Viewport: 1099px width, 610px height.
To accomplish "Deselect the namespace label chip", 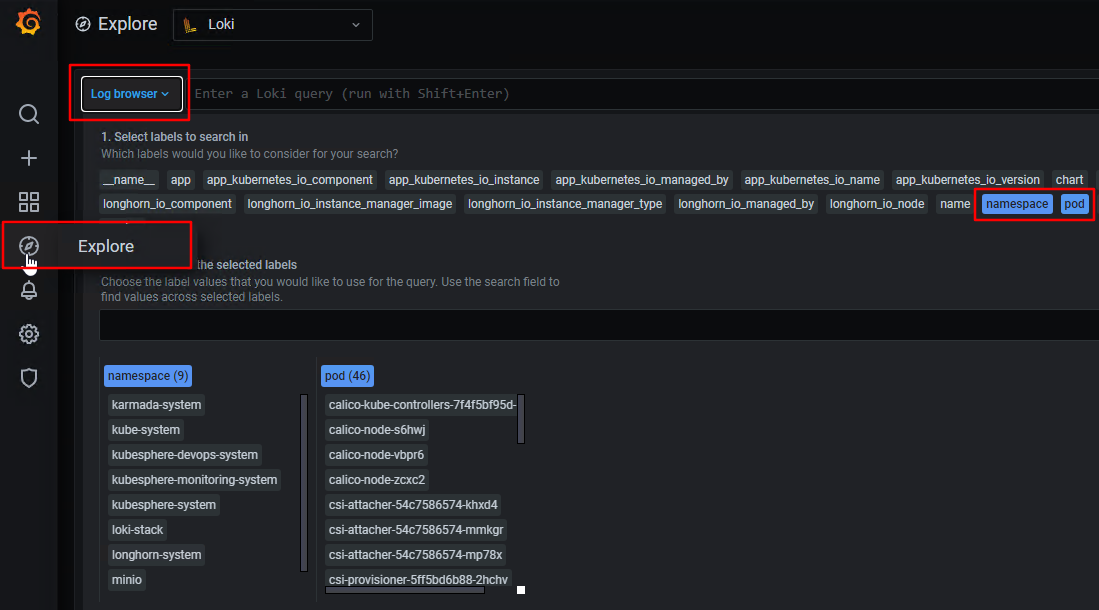I will click(x=1016, y=203).
